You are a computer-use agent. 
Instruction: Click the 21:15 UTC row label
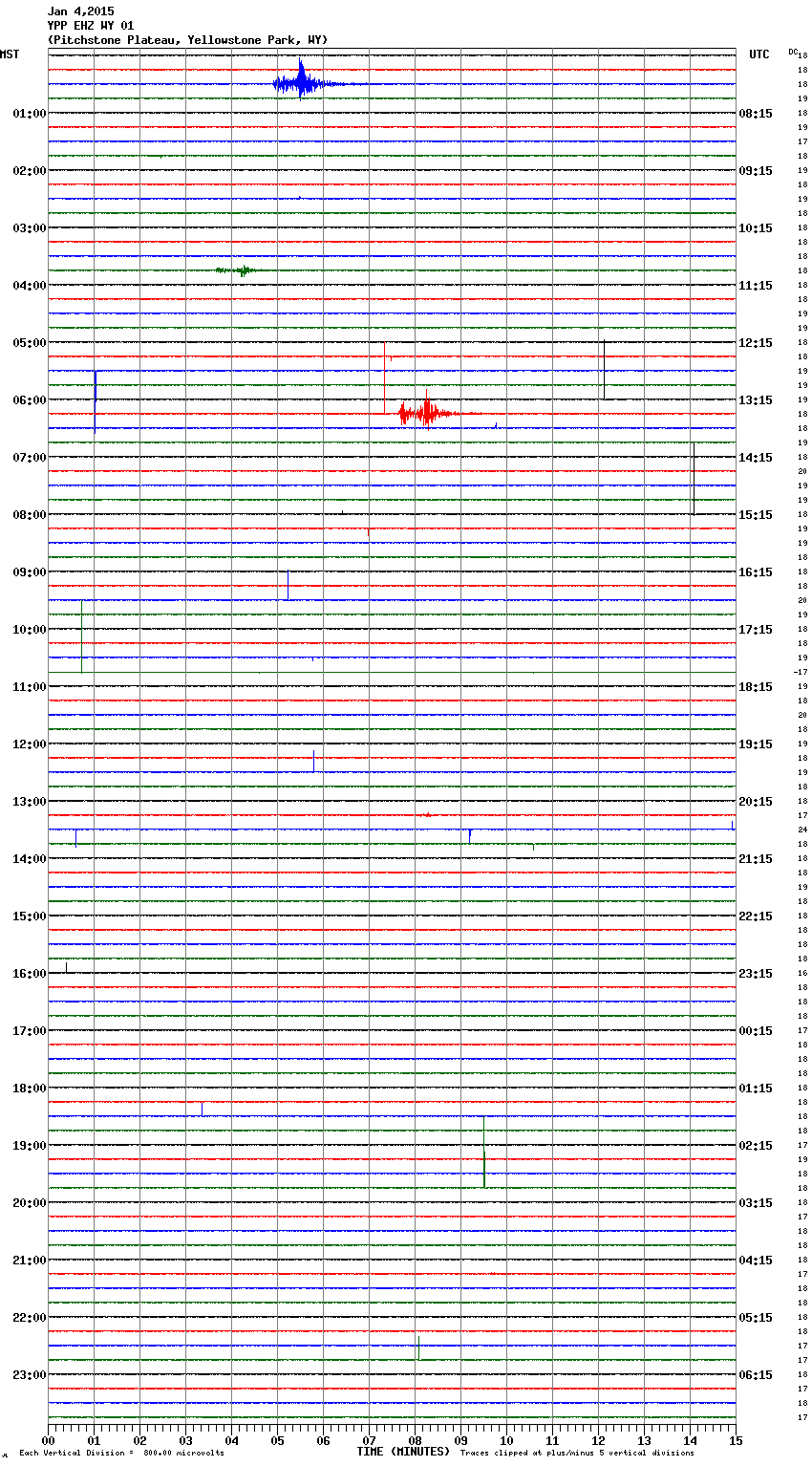coord(756,859)
